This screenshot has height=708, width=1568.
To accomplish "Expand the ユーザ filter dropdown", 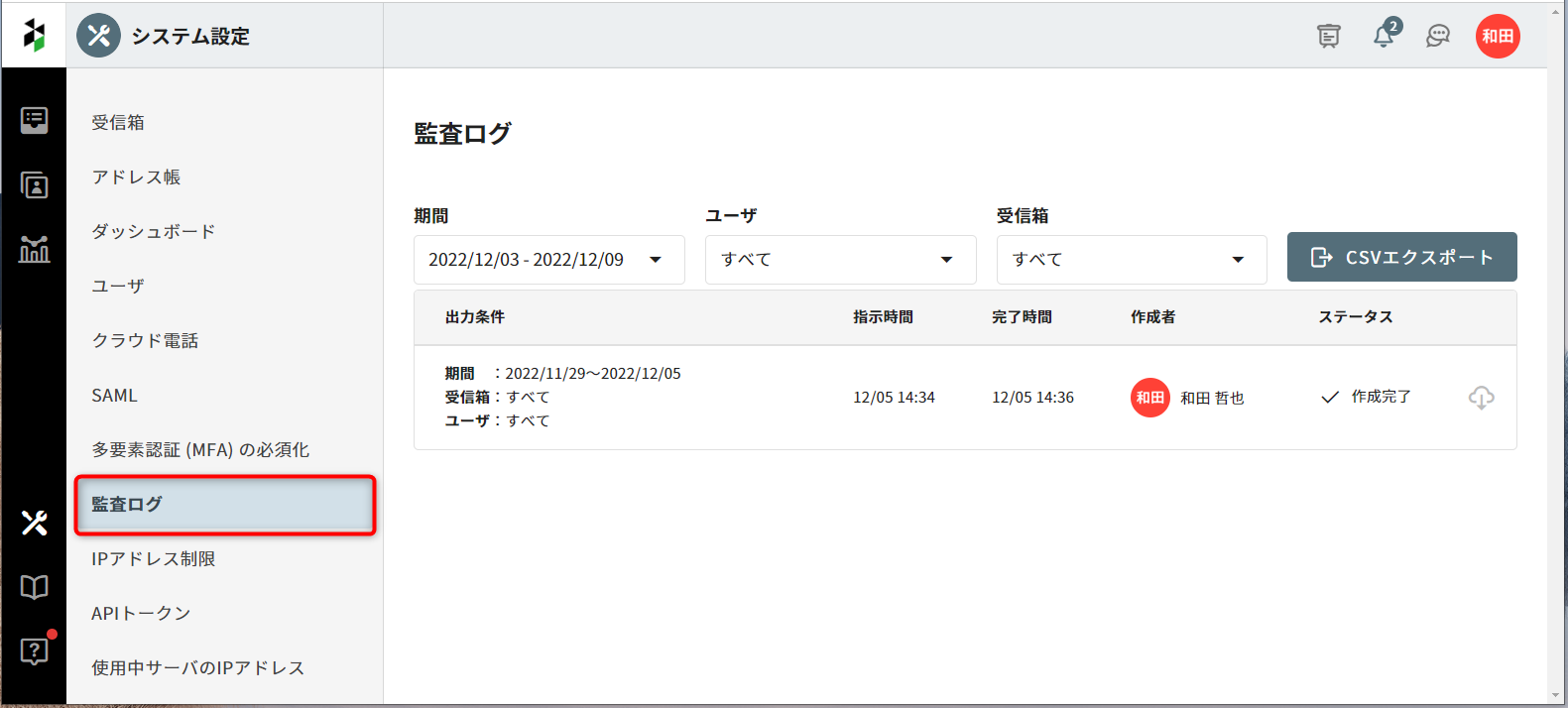I will point(840,260).
